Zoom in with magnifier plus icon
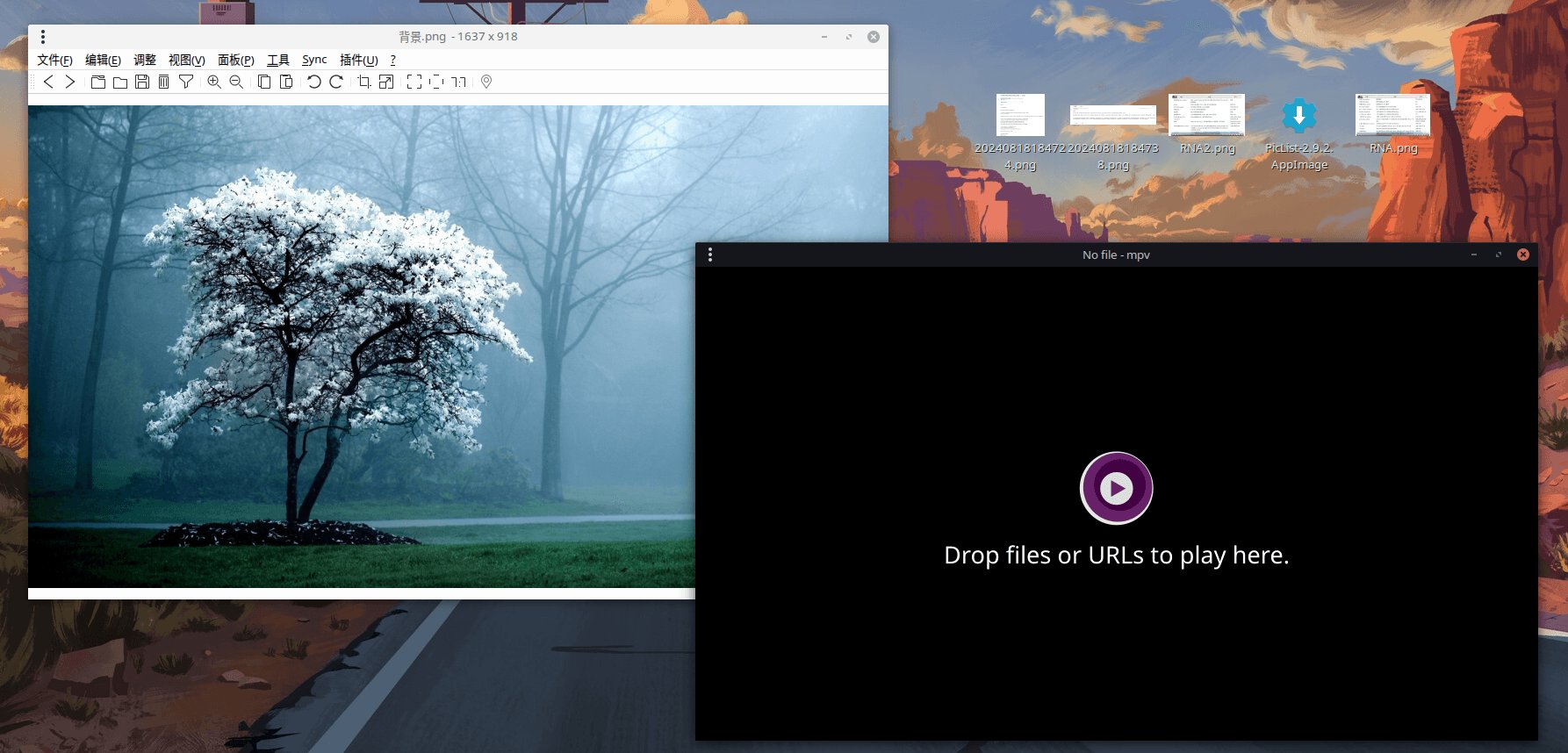 214,82
